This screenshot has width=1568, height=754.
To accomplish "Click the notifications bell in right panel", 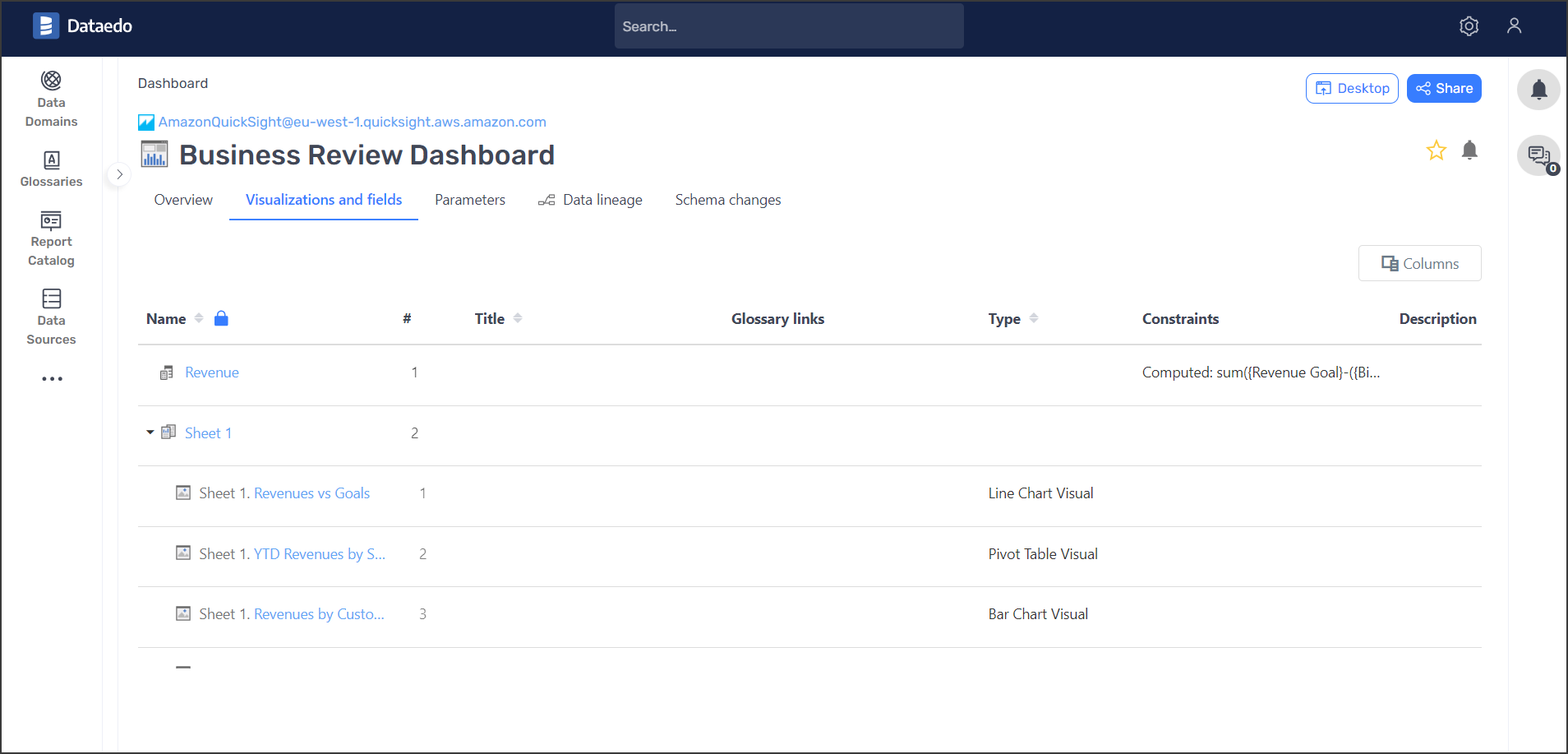I will tap(1538, 90).
